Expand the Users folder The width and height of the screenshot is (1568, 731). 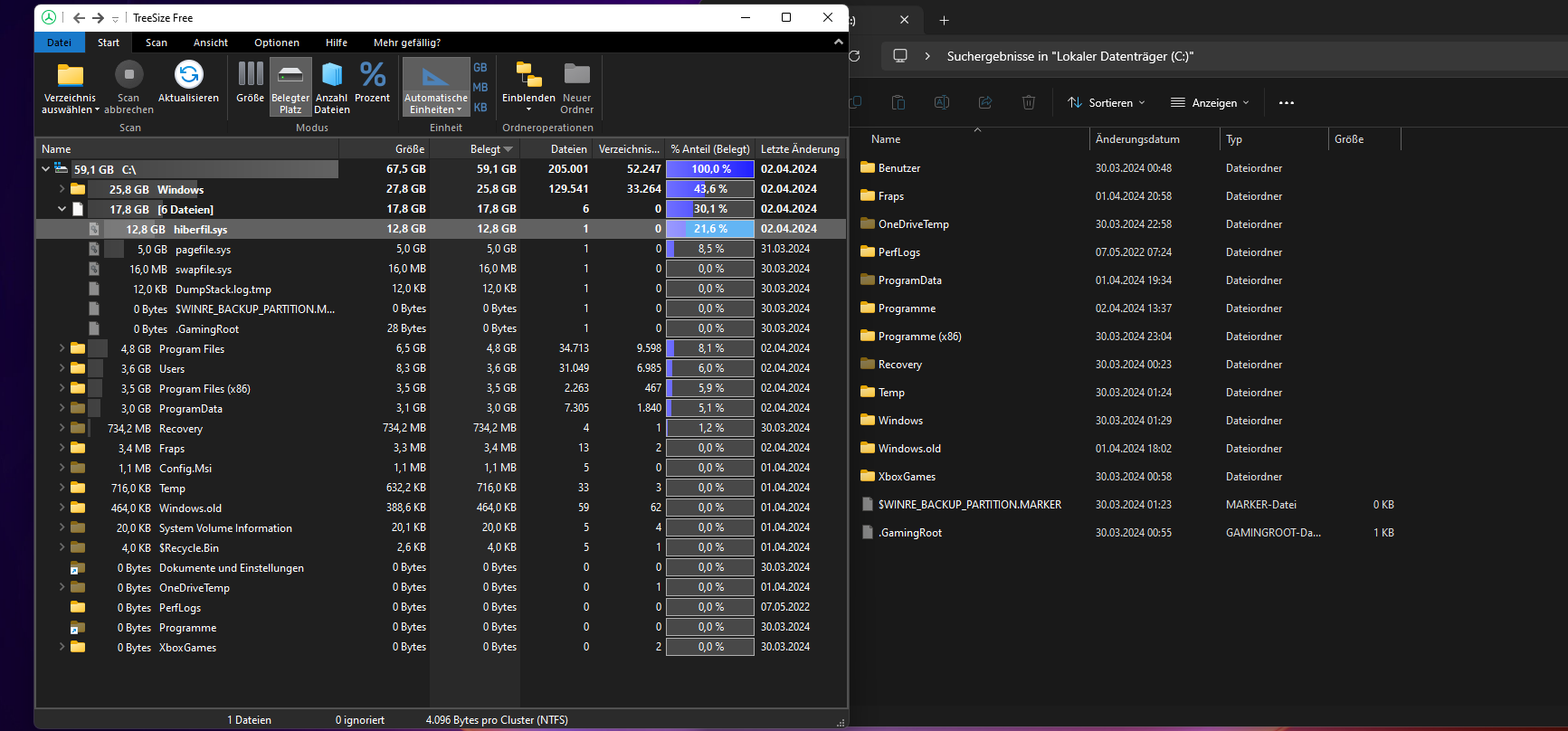62,368
